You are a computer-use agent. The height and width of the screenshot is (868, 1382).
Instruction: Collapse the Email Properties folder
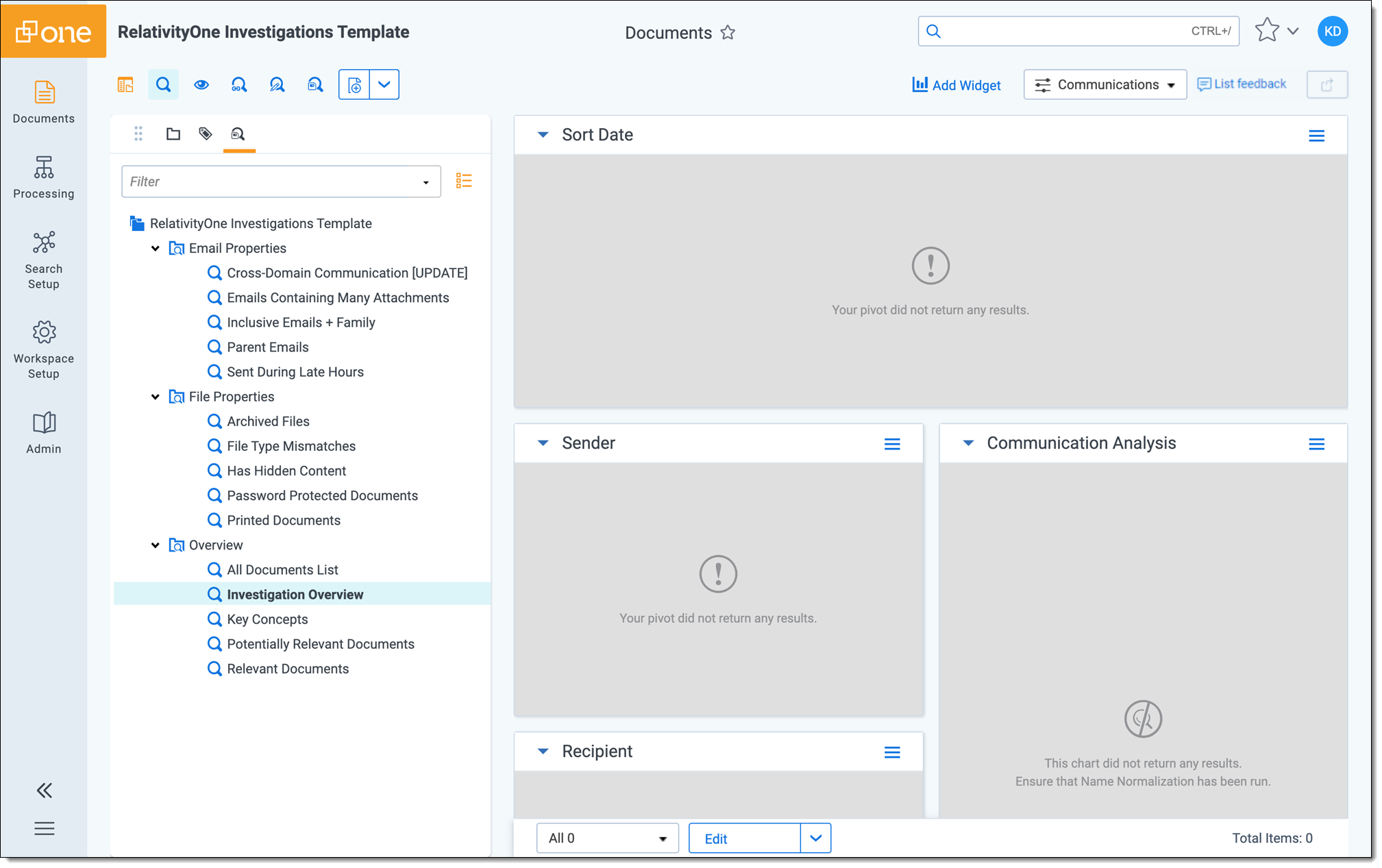[156, 249]
